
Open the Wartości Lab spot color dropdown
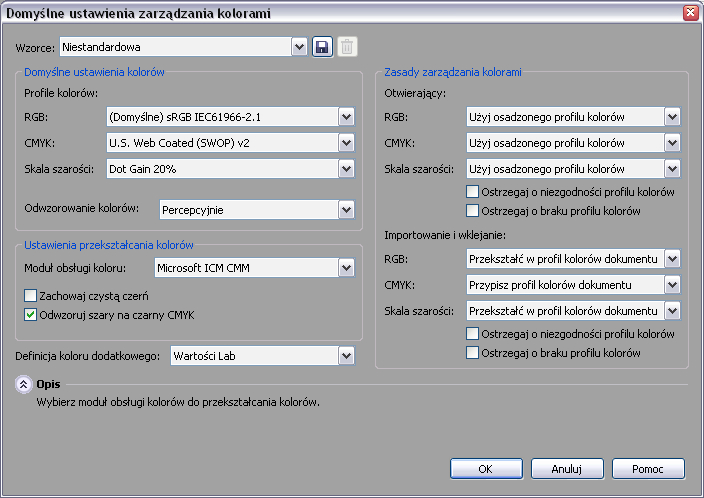click(346, 355)
